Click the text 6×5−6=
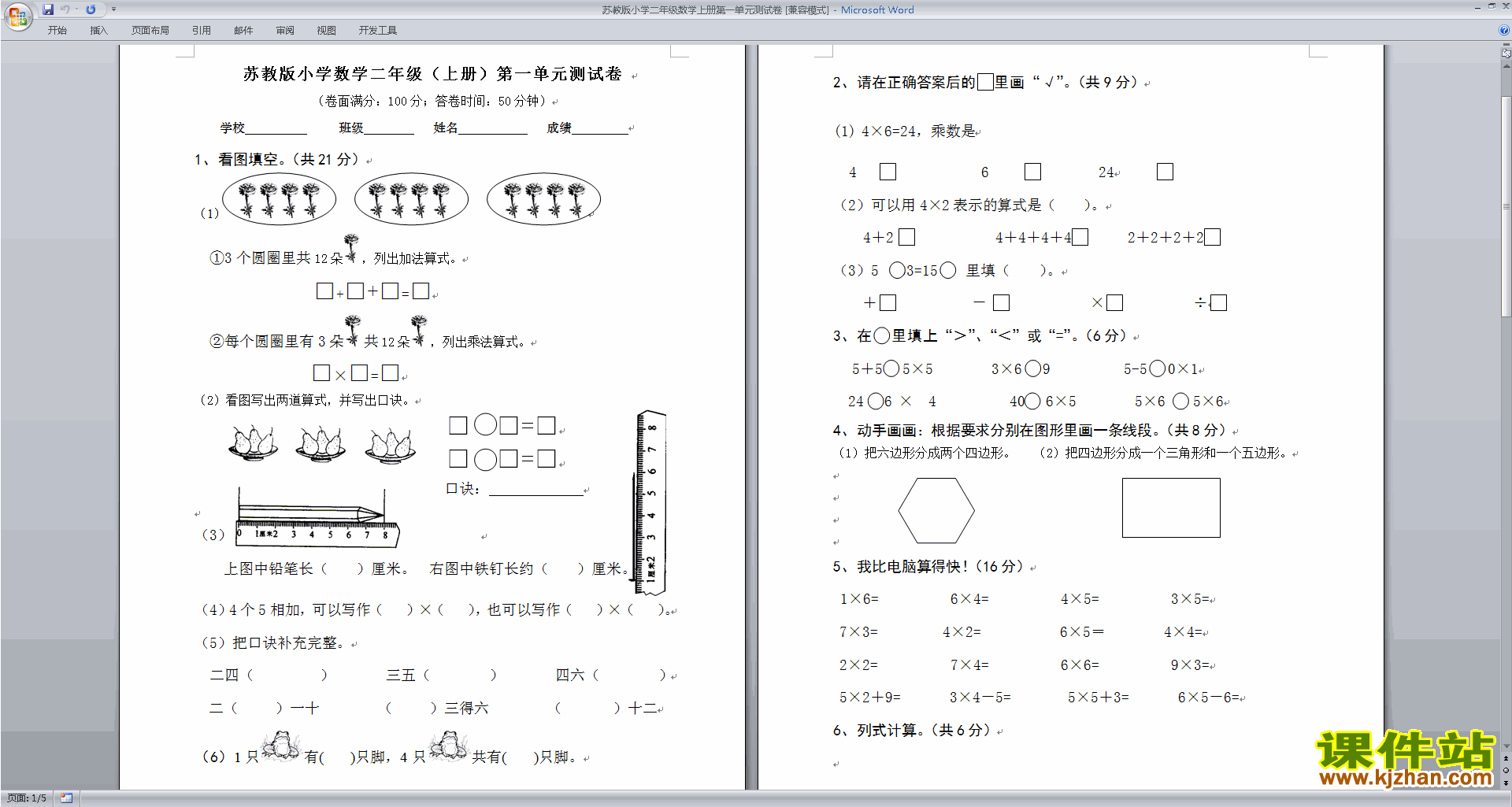Image resolution: width=1512 pixels, height=807 pixels. coord(1208,698)
